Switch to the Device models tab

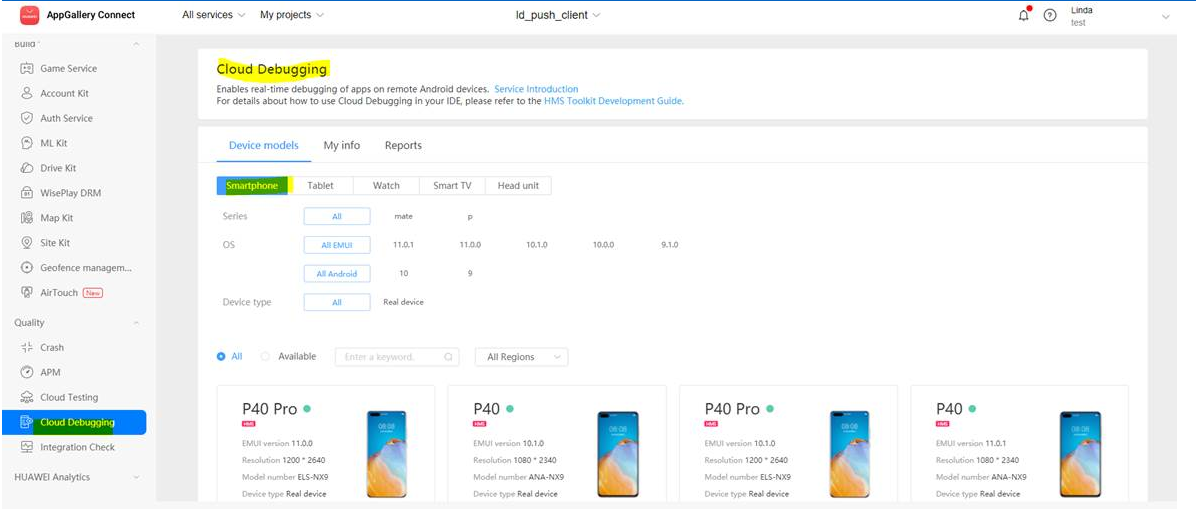(x=264, y=146)
